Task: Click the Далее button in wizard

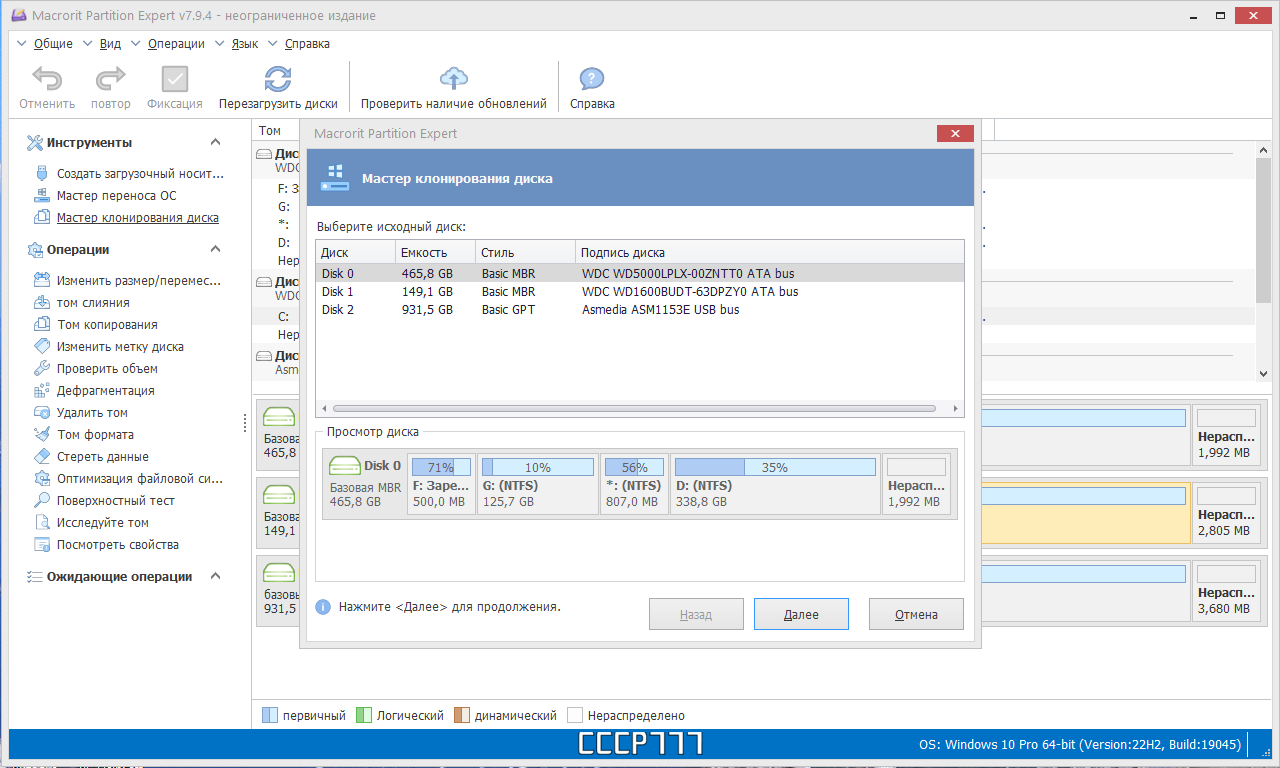Action: coord(801,615)
